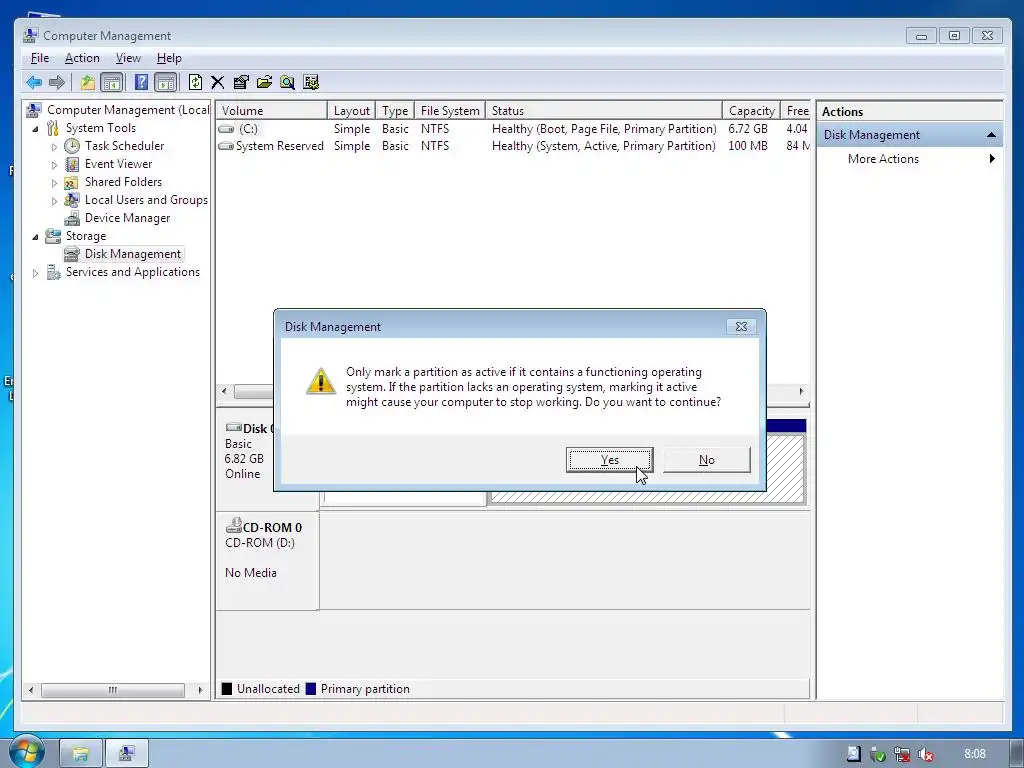Open the Action menu
The height and width of the screenshot is (768, 1024).
coord(82,58)
